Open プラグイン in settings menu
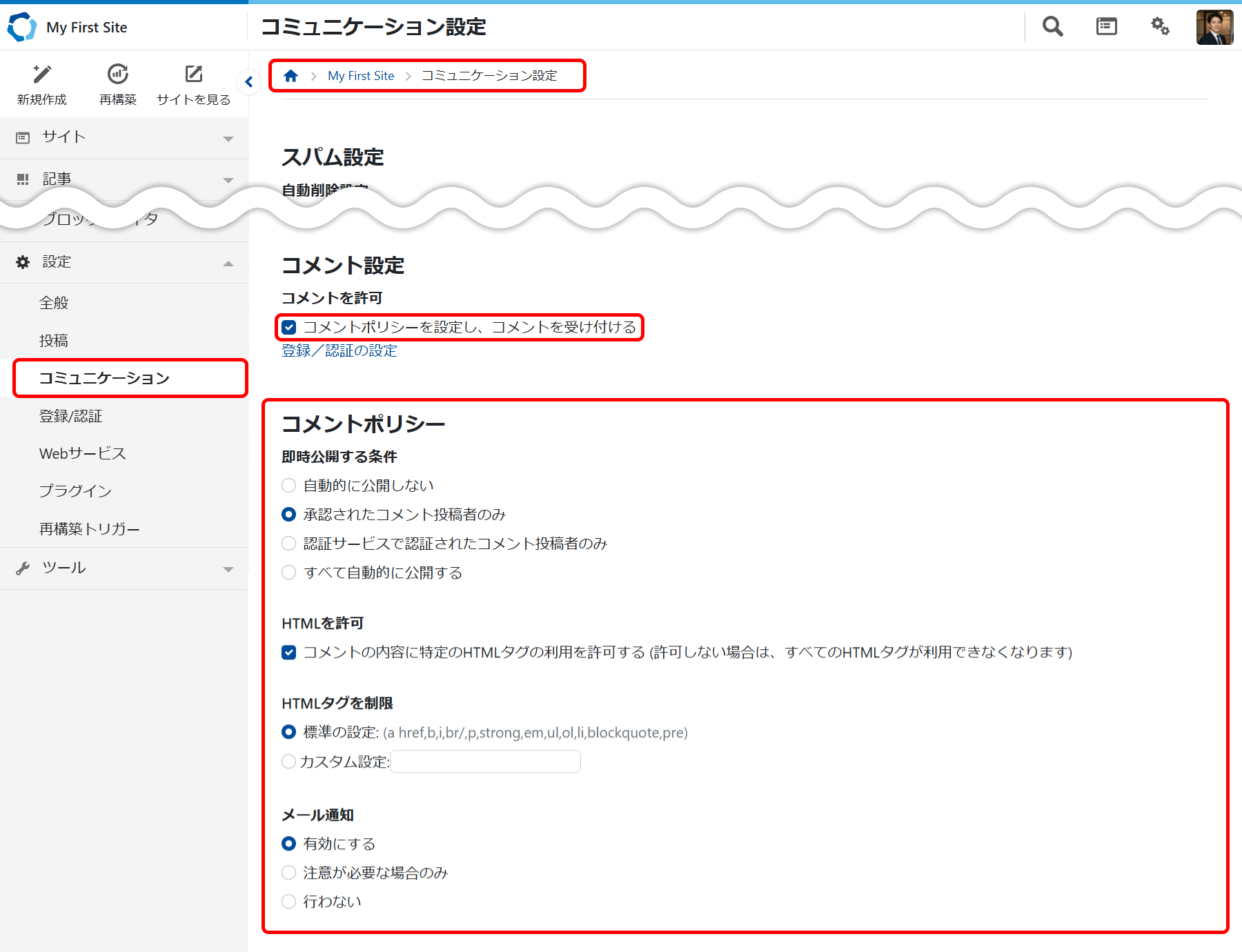This screenshot has height=952, width=1242. tap(75, 491)
